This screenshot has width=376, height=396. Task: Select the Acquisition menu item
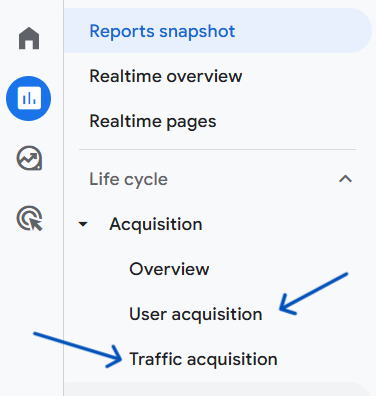point(156,224)
